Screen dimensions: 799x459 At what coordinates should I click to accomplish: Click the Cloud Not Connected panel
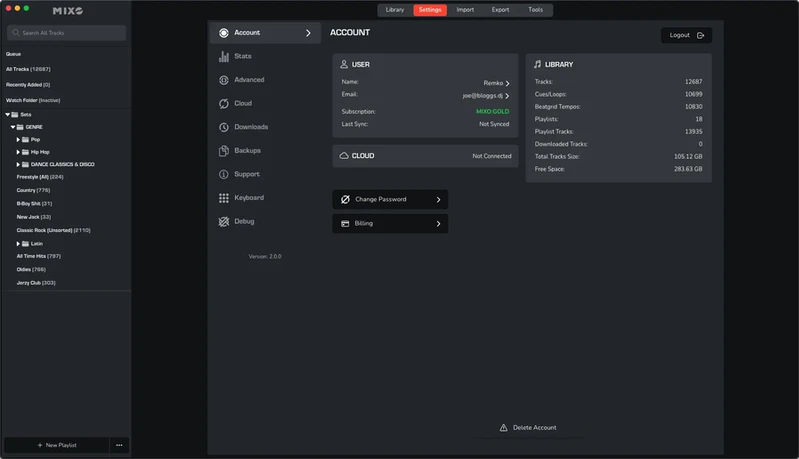(x=425, y=156)
